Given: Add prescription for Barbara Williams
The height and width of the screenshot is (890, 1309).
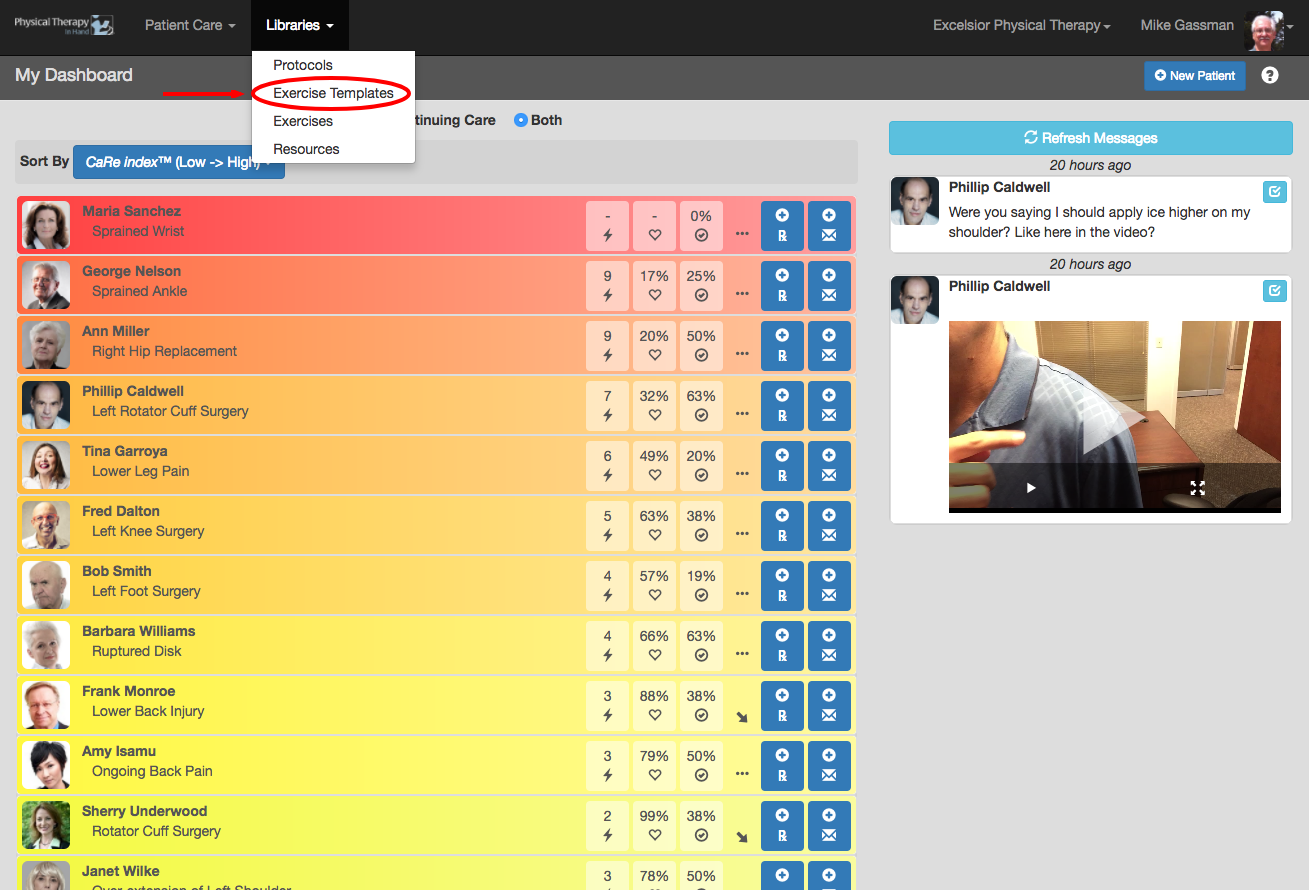Looking at the screenshot, I should [x=782, y=645].
